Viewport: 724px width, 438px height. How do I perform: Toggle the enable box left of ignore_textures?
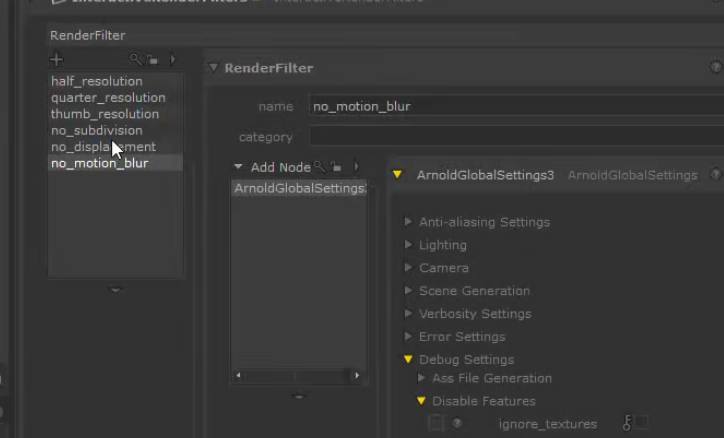click(436, 423)
